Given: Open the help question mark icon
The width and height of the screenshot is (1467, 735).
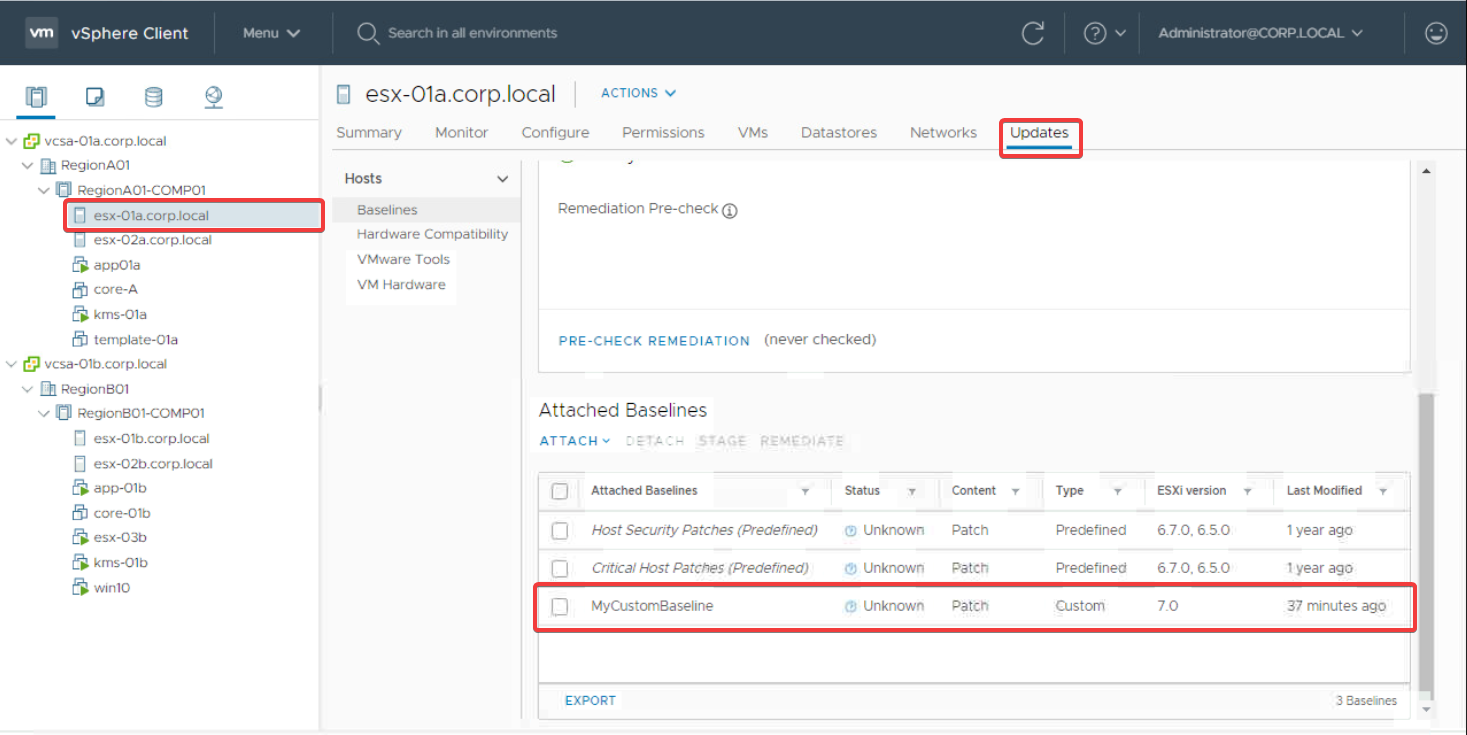Looking at the screenshot, I should (1095, 33).
